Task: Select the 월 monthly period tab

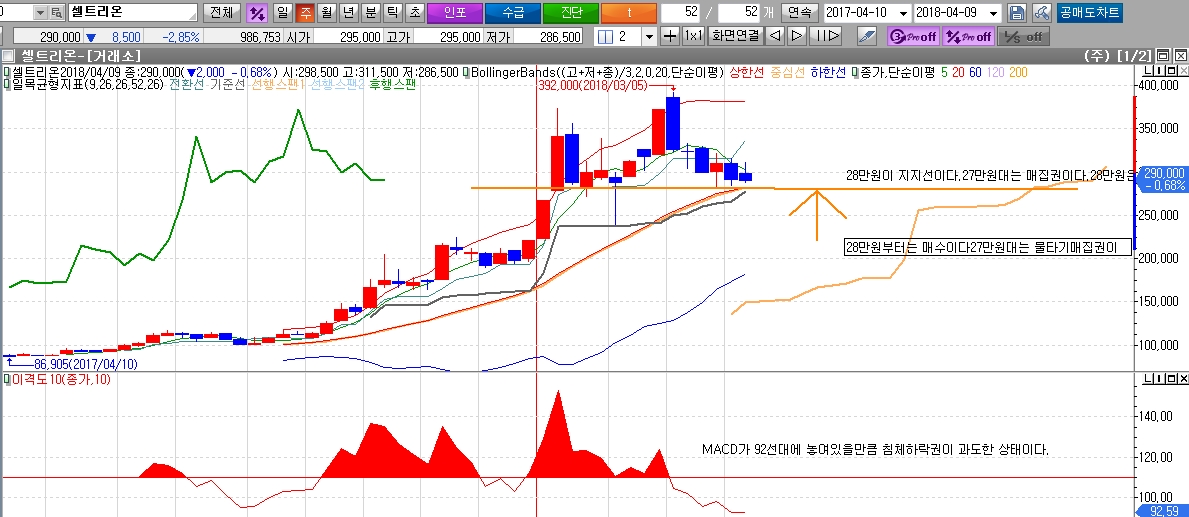Action: tap(325, 13)
